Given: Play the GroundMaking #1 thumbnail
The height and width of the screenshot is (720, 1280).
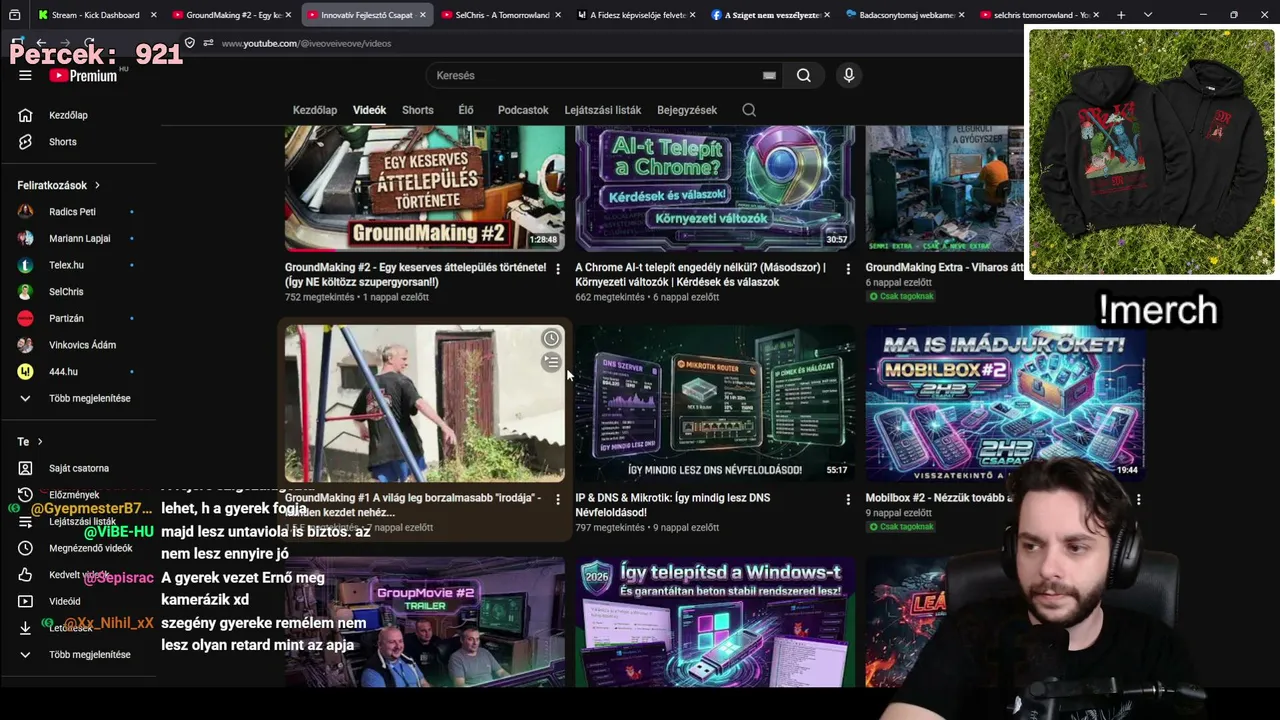Looking at the screenshot, I should coord(425,403).
